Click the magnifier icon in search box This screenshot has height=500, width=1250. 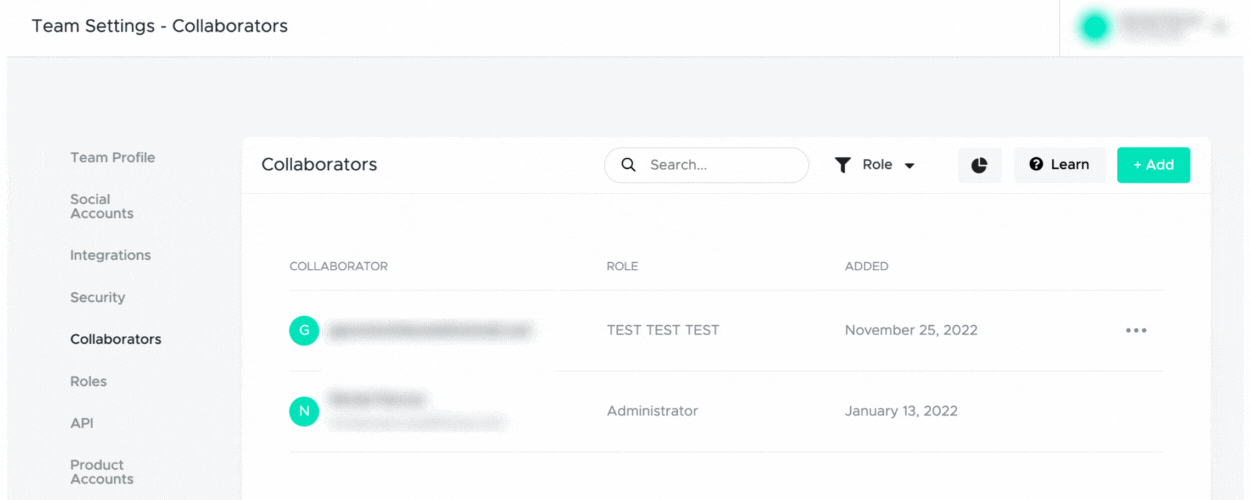coord(628,165)
